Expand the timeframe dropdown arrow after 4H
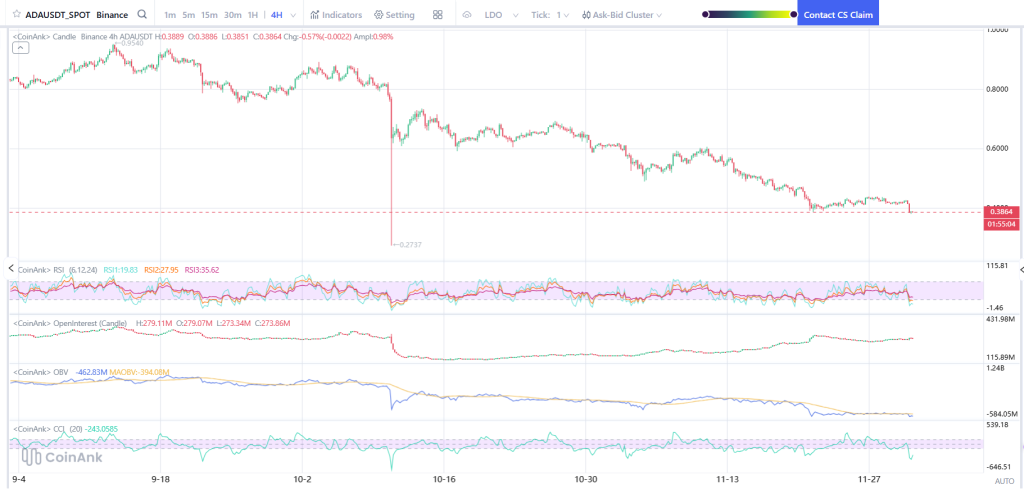1024x489 pixels. 293,15
